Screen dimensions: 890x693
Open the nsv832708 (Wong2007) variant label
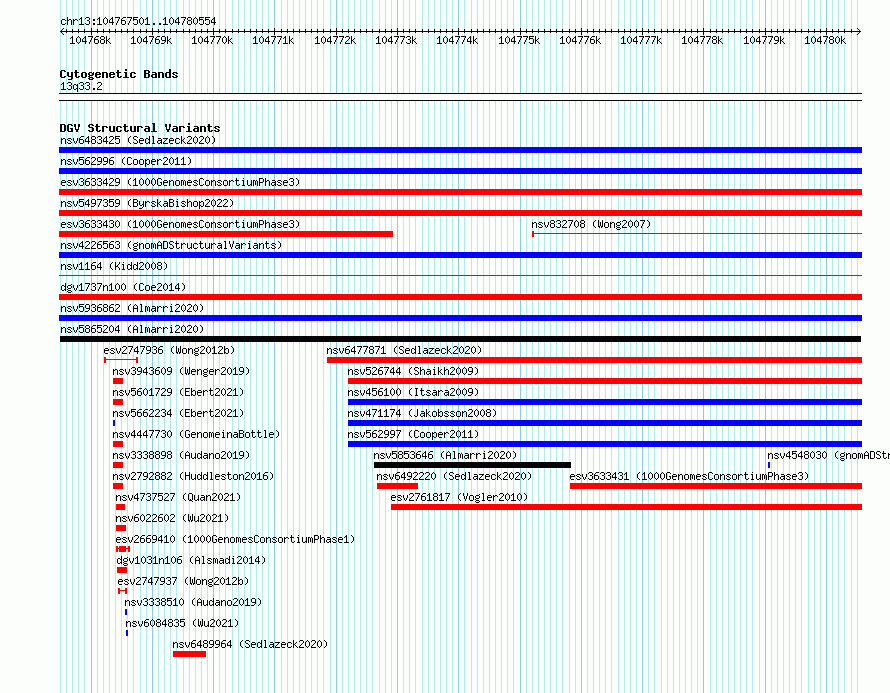591,224
